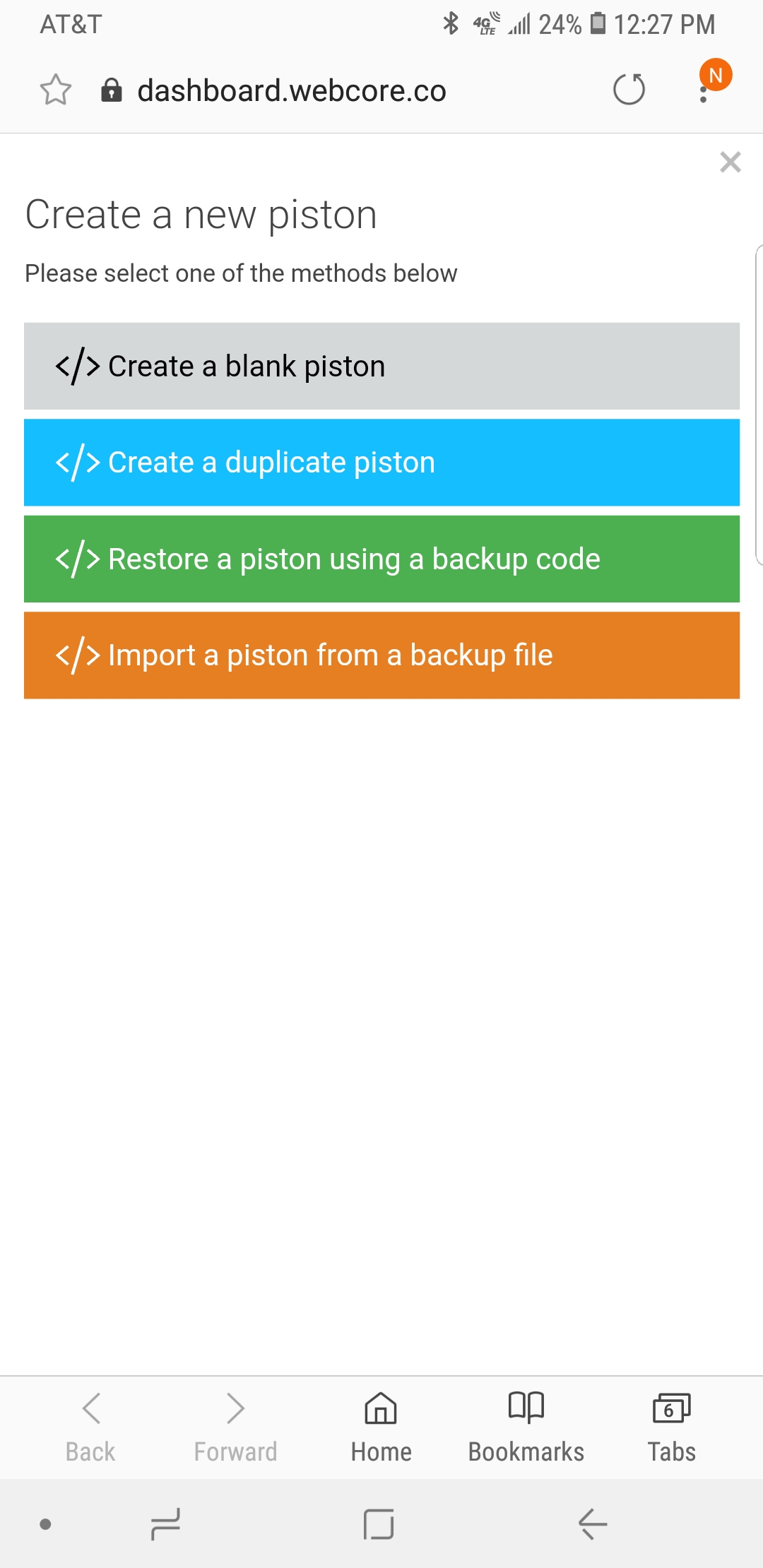
Task: Select Create a blank piston
Action: pos(381,366)
